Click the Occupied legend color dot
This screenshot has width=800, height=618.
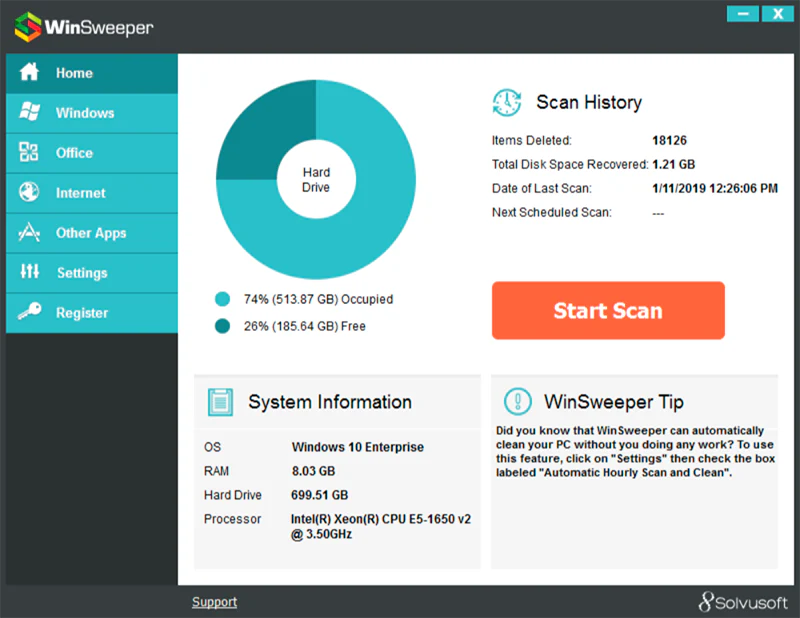222,299
